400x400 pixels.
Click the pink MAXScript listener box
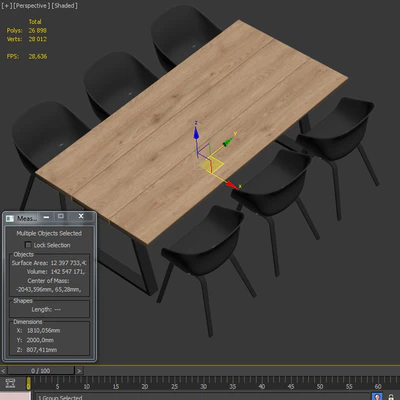coord(15,396)
